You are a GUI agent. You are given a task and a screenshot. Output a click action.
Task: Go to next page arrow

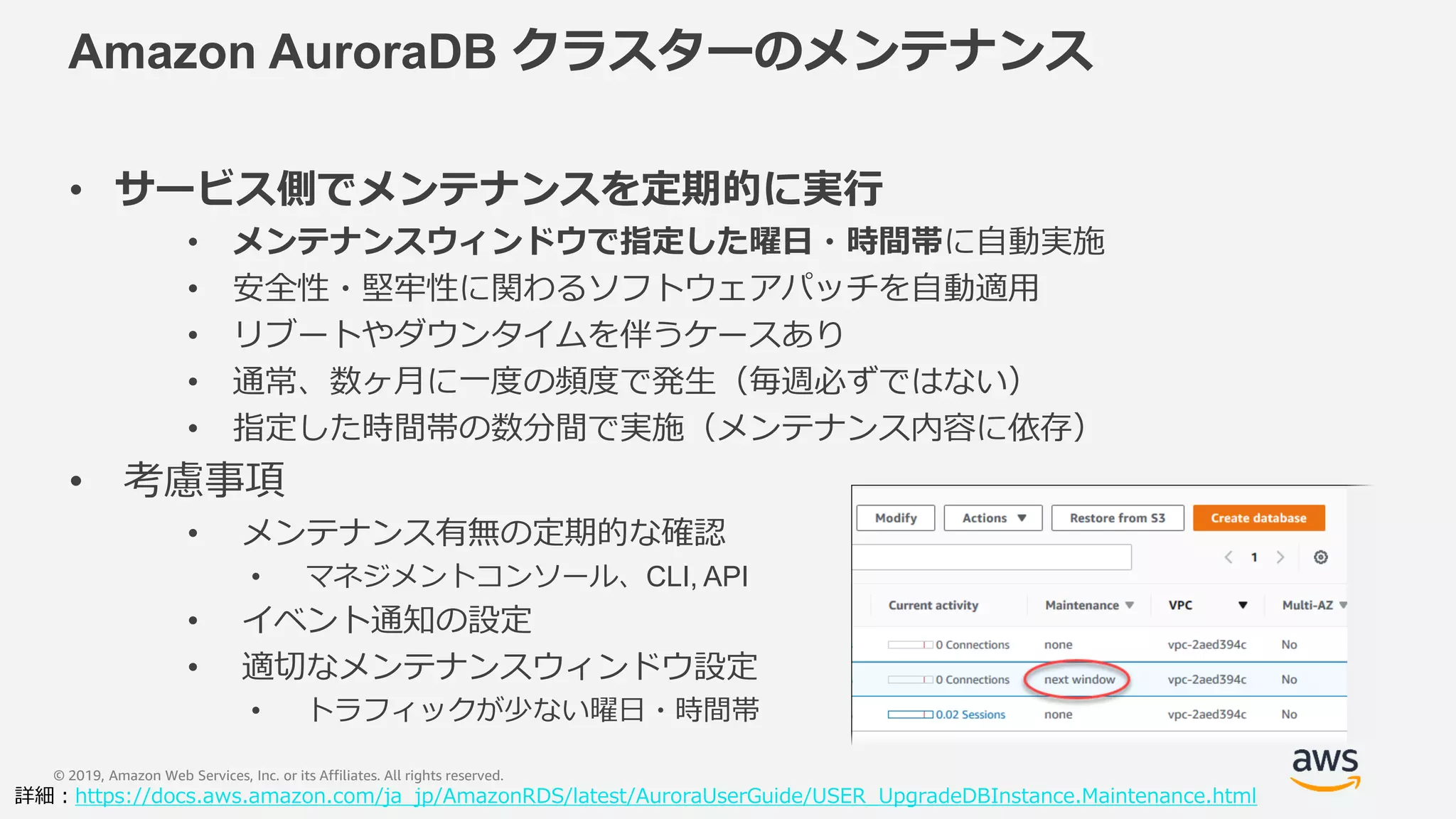click(1280, 557)
